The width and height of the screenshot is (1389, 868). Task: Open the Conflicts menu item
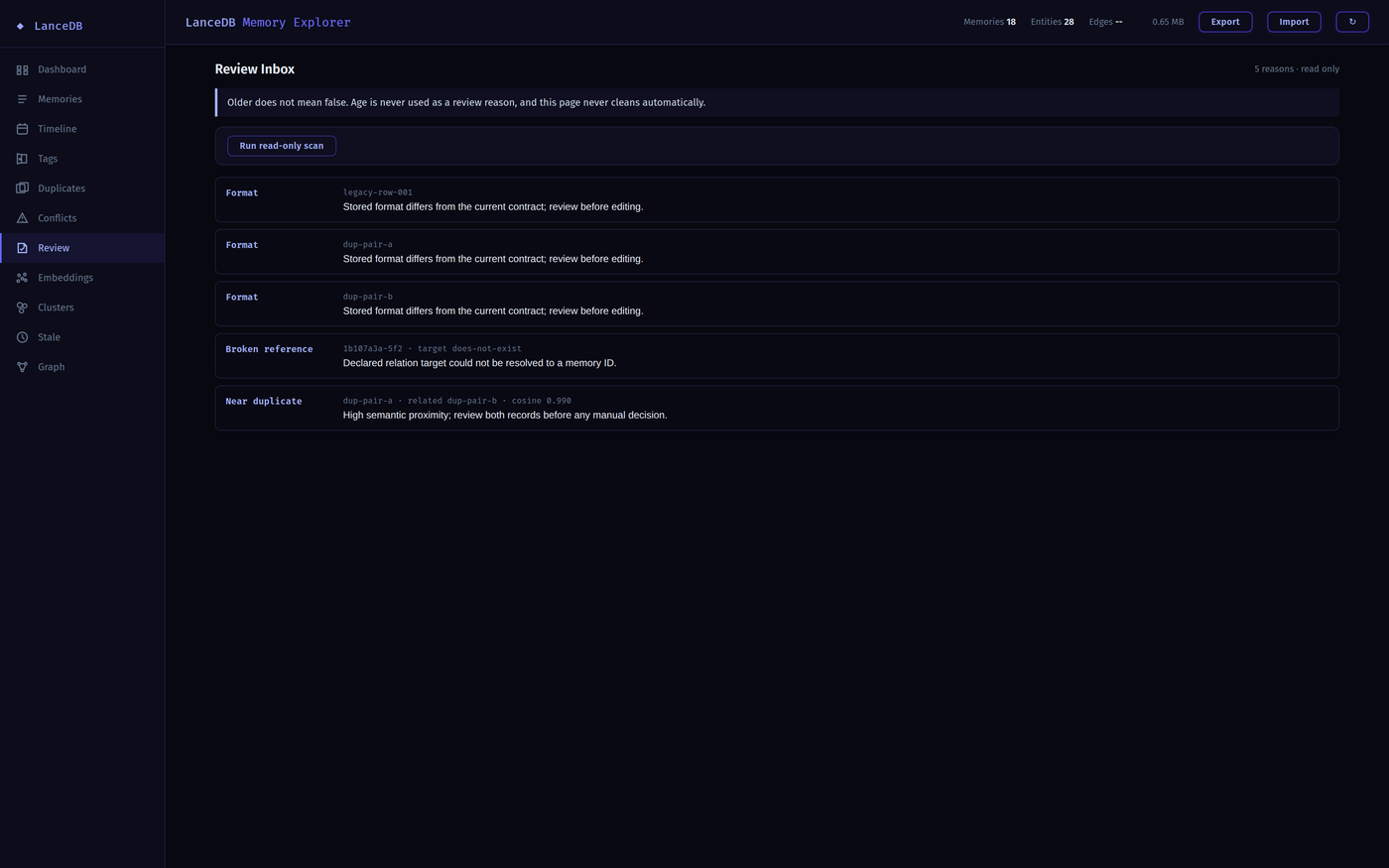click(82, 218)
